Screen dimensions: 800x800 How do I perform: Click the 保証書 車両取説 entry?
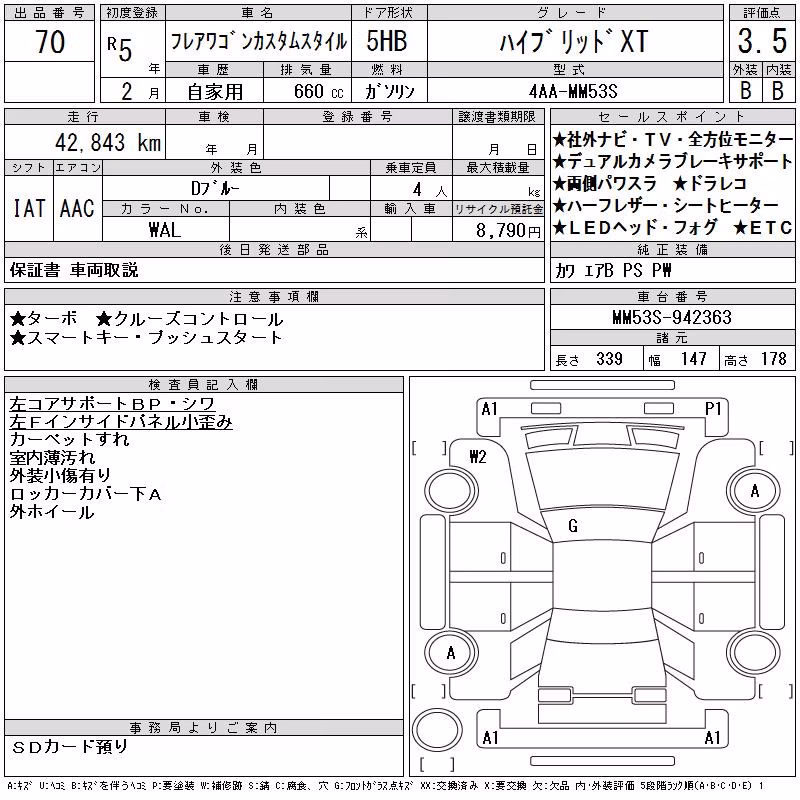74,270
